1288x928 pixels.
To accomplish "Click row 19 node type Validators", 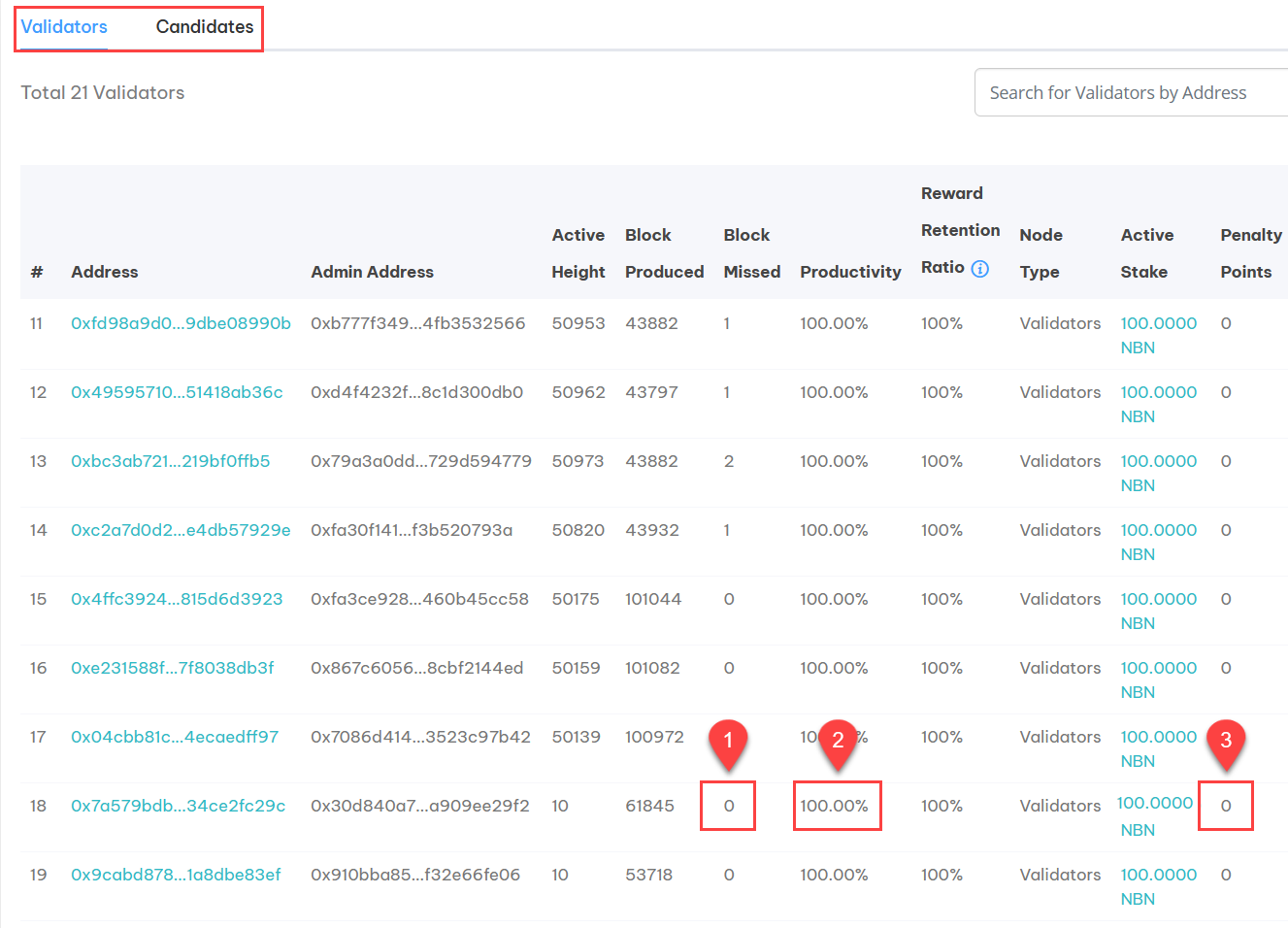I will (x=1061, y=875).
